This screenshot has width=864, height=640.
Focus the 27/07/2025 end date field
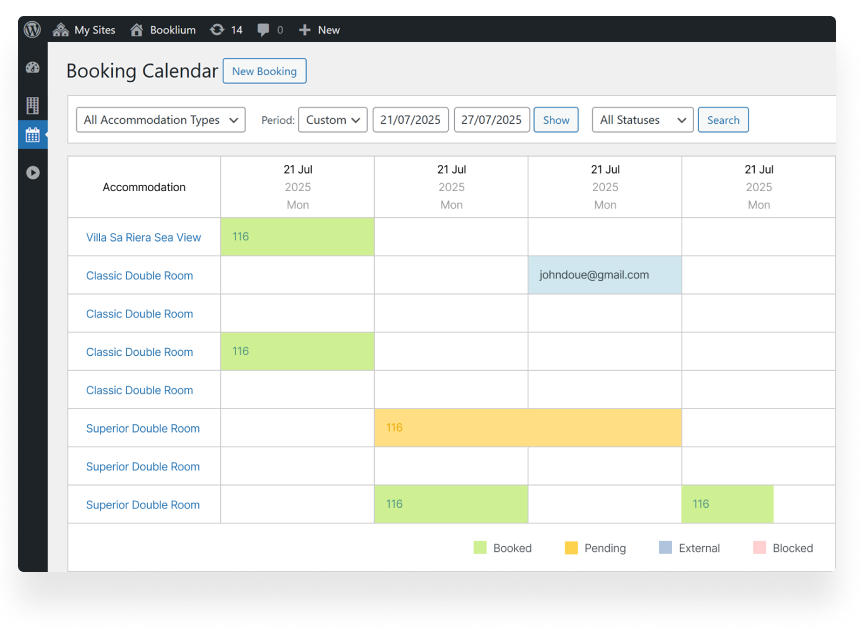point(491,120)
